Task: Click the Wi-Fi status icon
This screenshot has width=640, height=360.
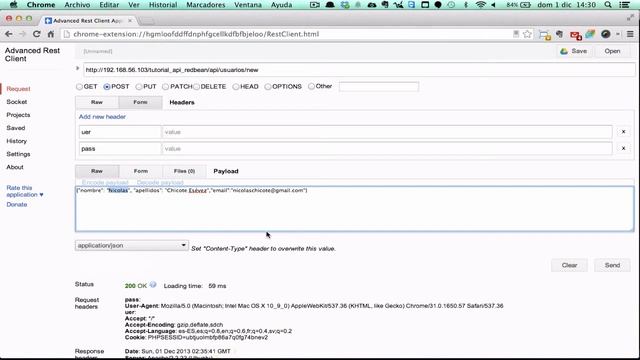Action: pos(480,5)
